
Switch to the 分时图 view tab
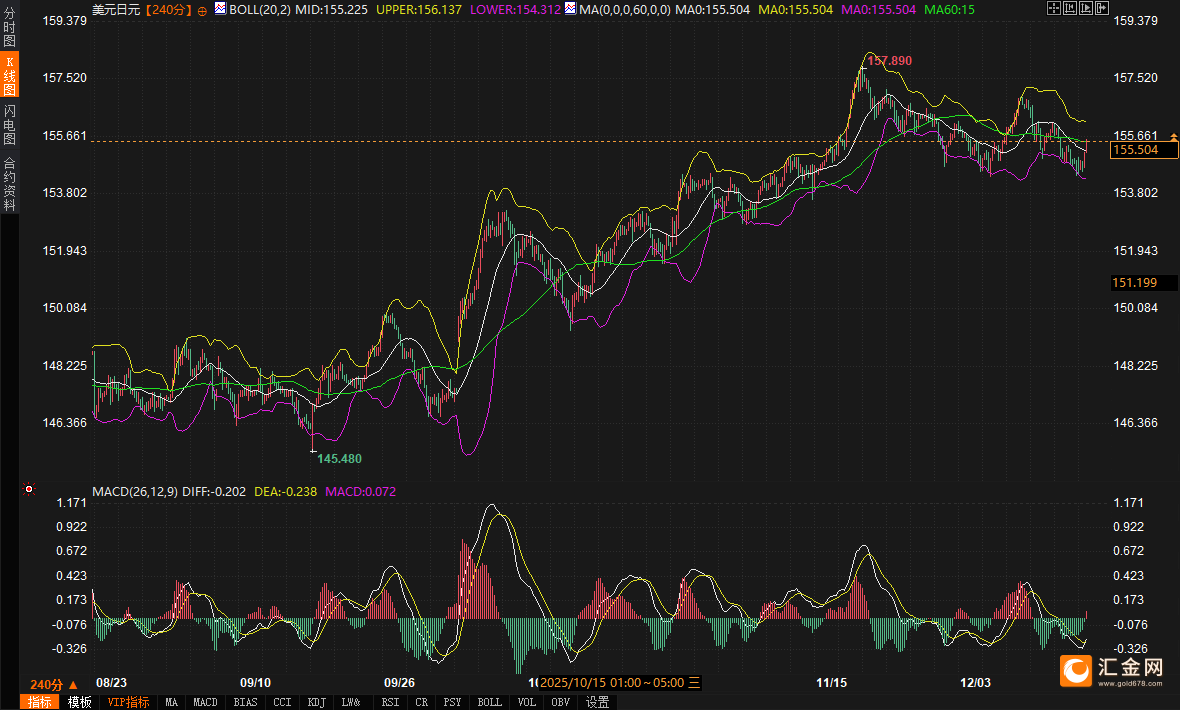(x=9, y=29)
